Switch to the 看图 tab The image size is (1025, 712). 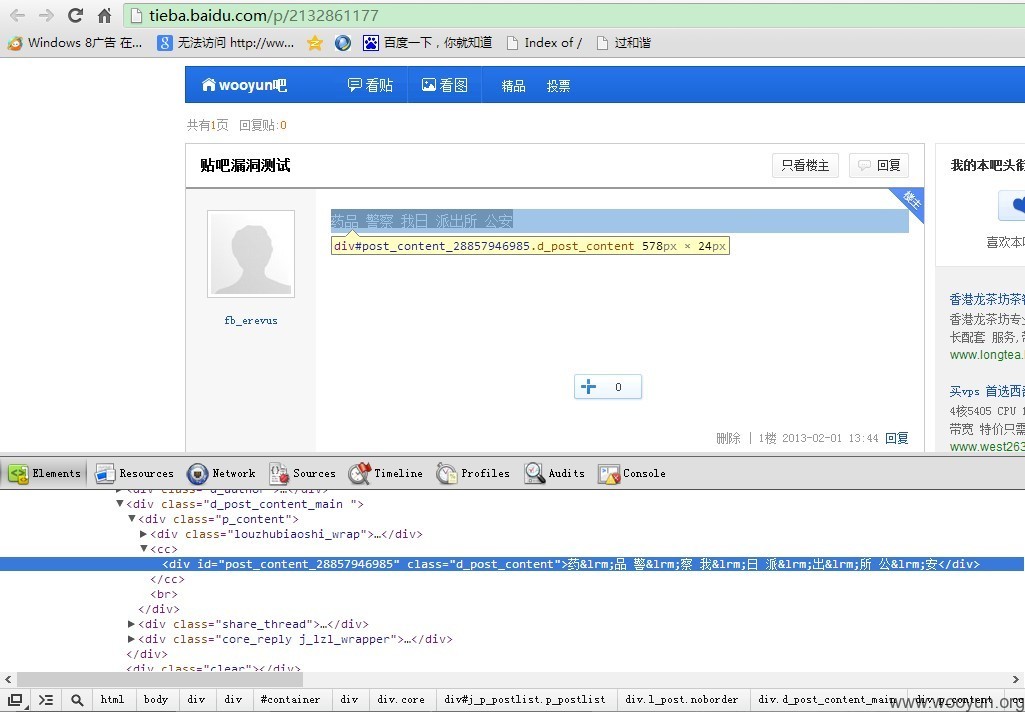(445, 85)
